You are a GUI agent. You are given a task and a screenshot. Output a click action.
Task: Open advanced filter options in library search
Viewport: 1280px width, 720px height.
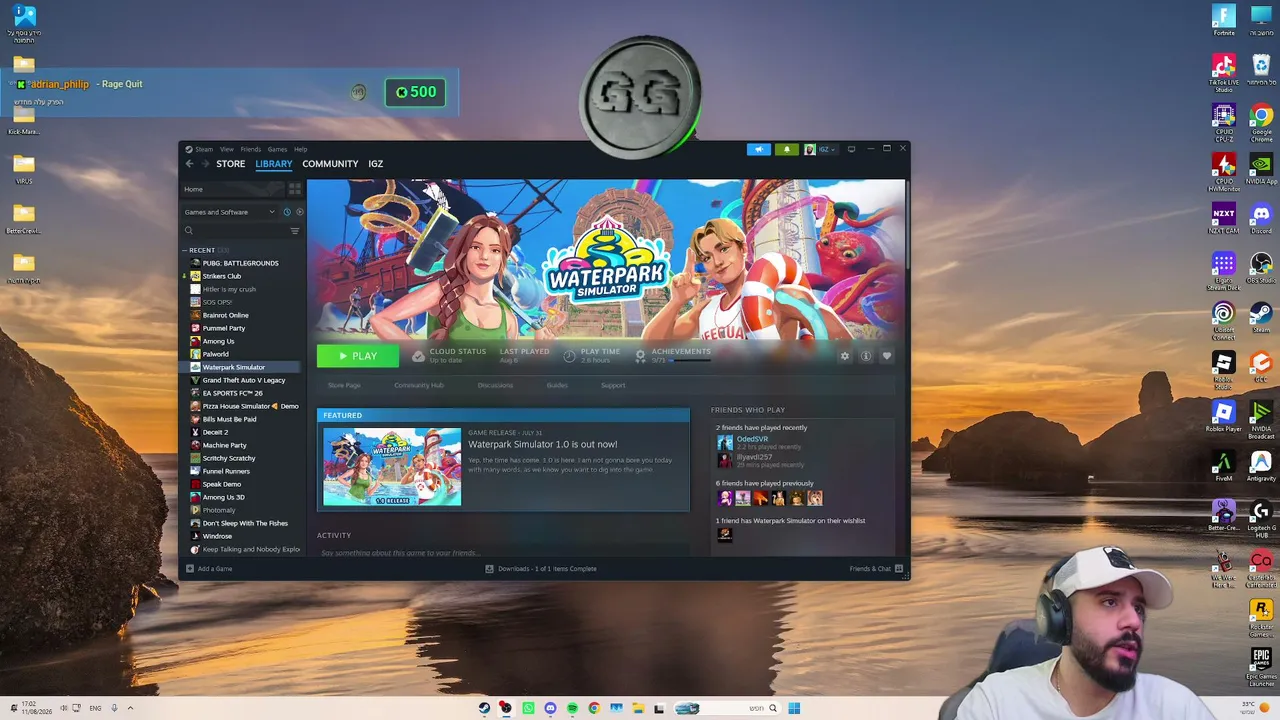[x=294, y=231]
